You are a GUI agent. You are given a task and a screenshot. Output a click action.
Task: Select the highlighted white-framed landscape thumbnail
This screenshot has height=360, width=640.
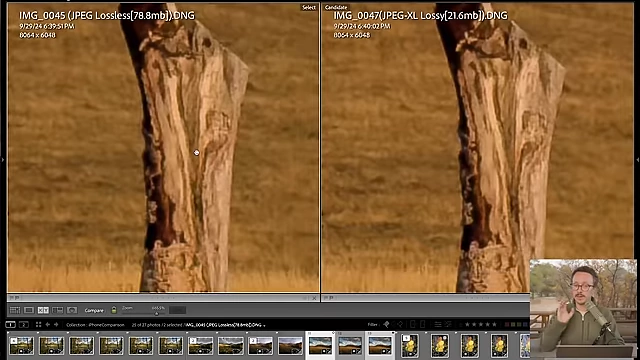(320, 345)
